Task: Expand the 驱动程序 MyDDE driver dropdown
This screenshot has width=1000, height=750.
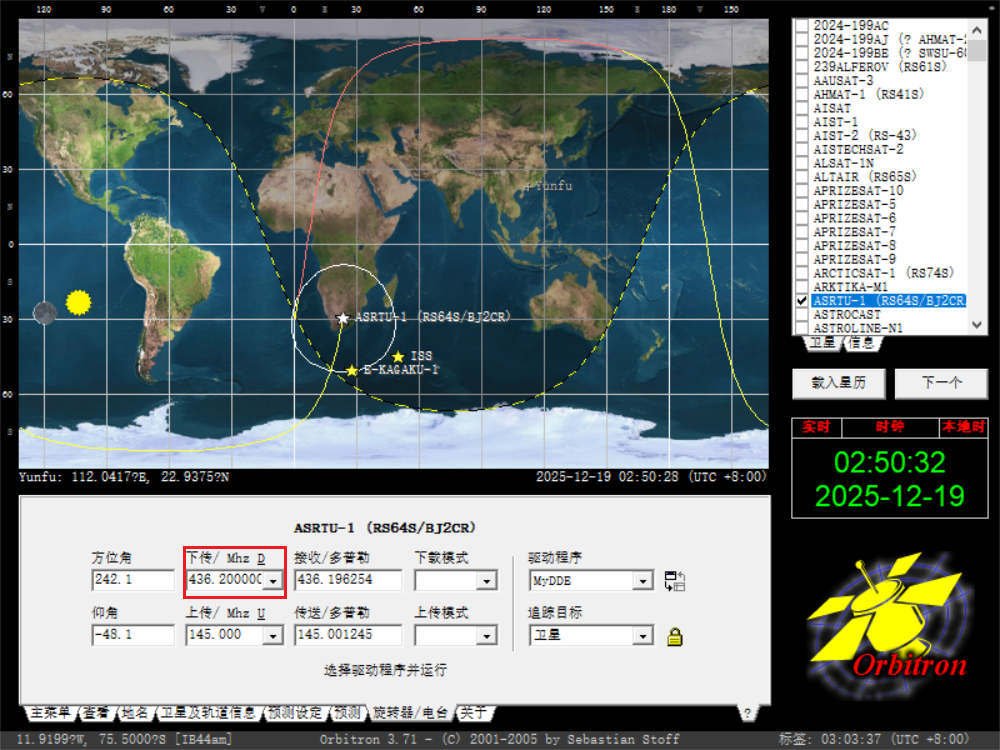Action: (x=642, y=581)
